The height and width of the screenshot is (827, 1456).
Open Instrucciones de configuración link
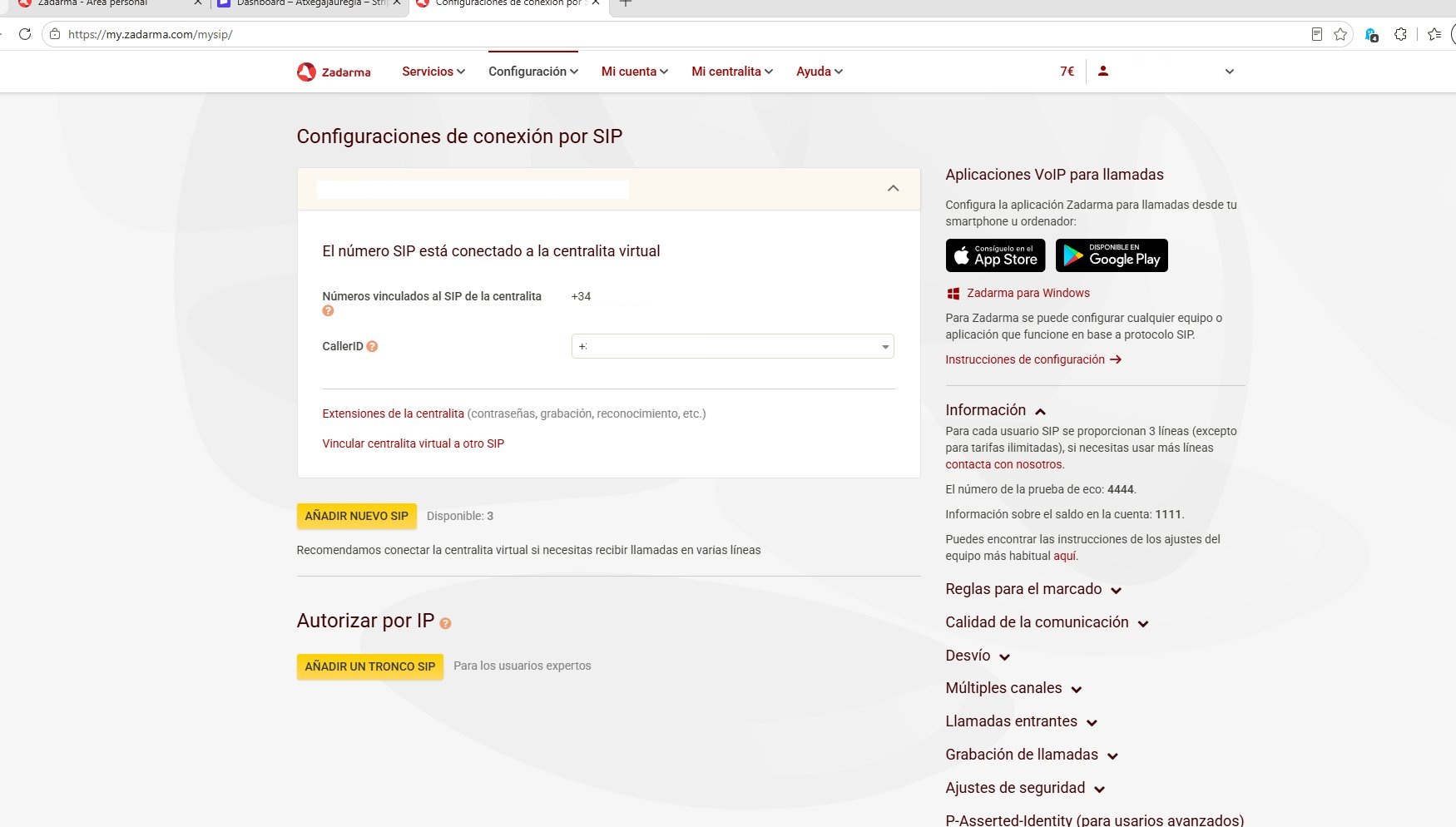click(x=1033, y=359)
